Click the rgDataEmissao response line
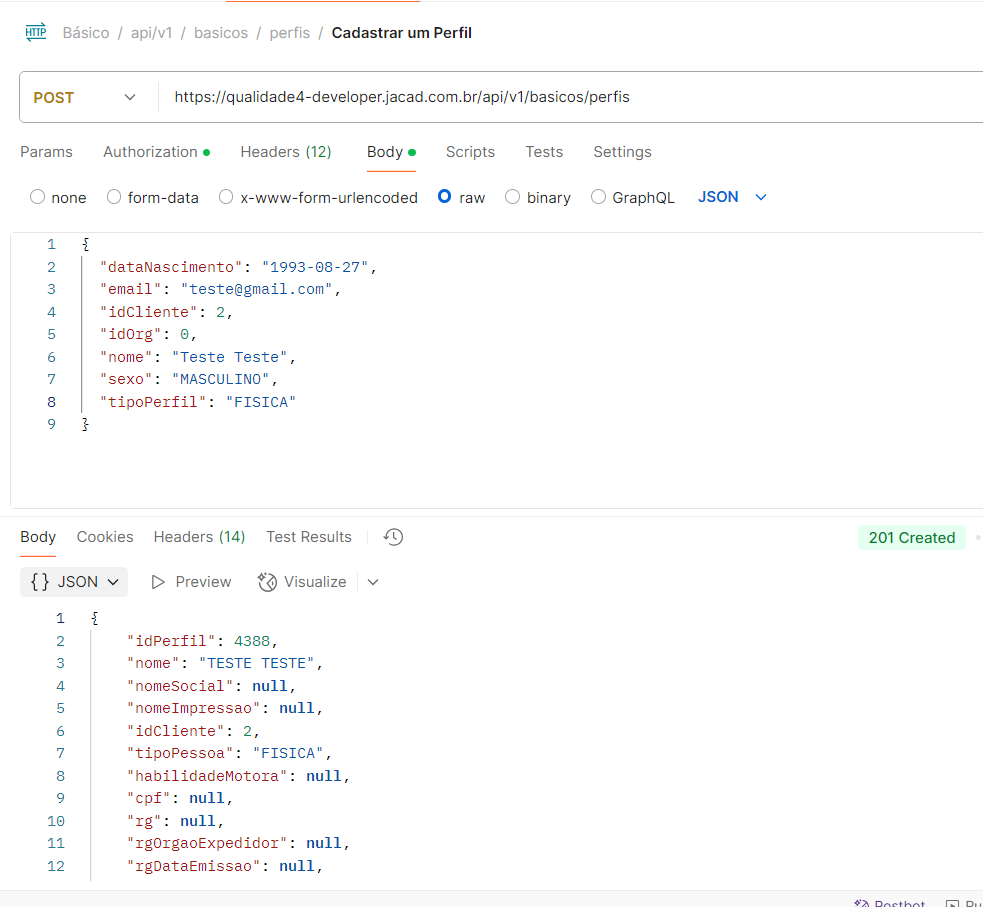The height and width of the screenshot is (907, 983). (224, 866)
